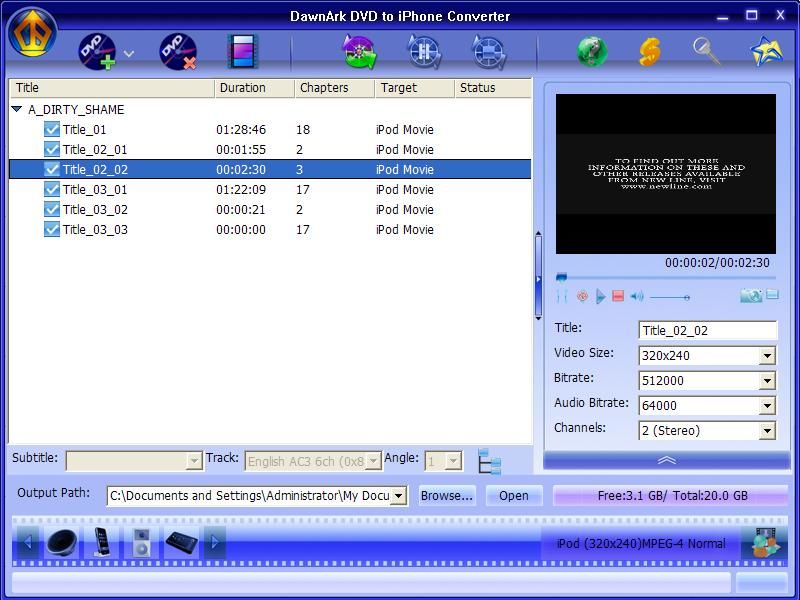Uncheck the Title_03_03 checkbox
Screen dimensions: 800x600
tap(52, 229)
